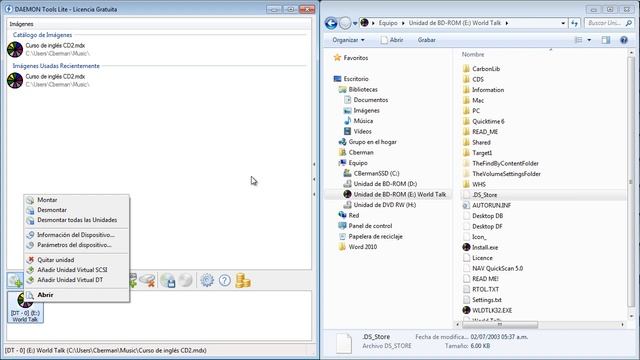
Task: Click the Grabar button in Explorer toolbar
Action: 427,40
